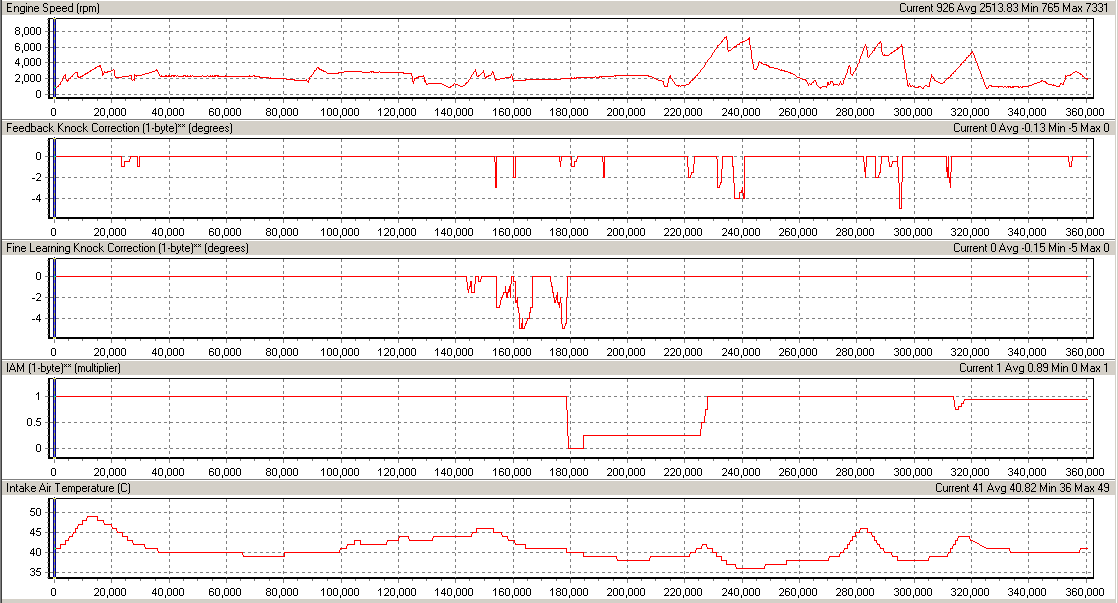Click the Intake Air Temperature (C) header

69,488
